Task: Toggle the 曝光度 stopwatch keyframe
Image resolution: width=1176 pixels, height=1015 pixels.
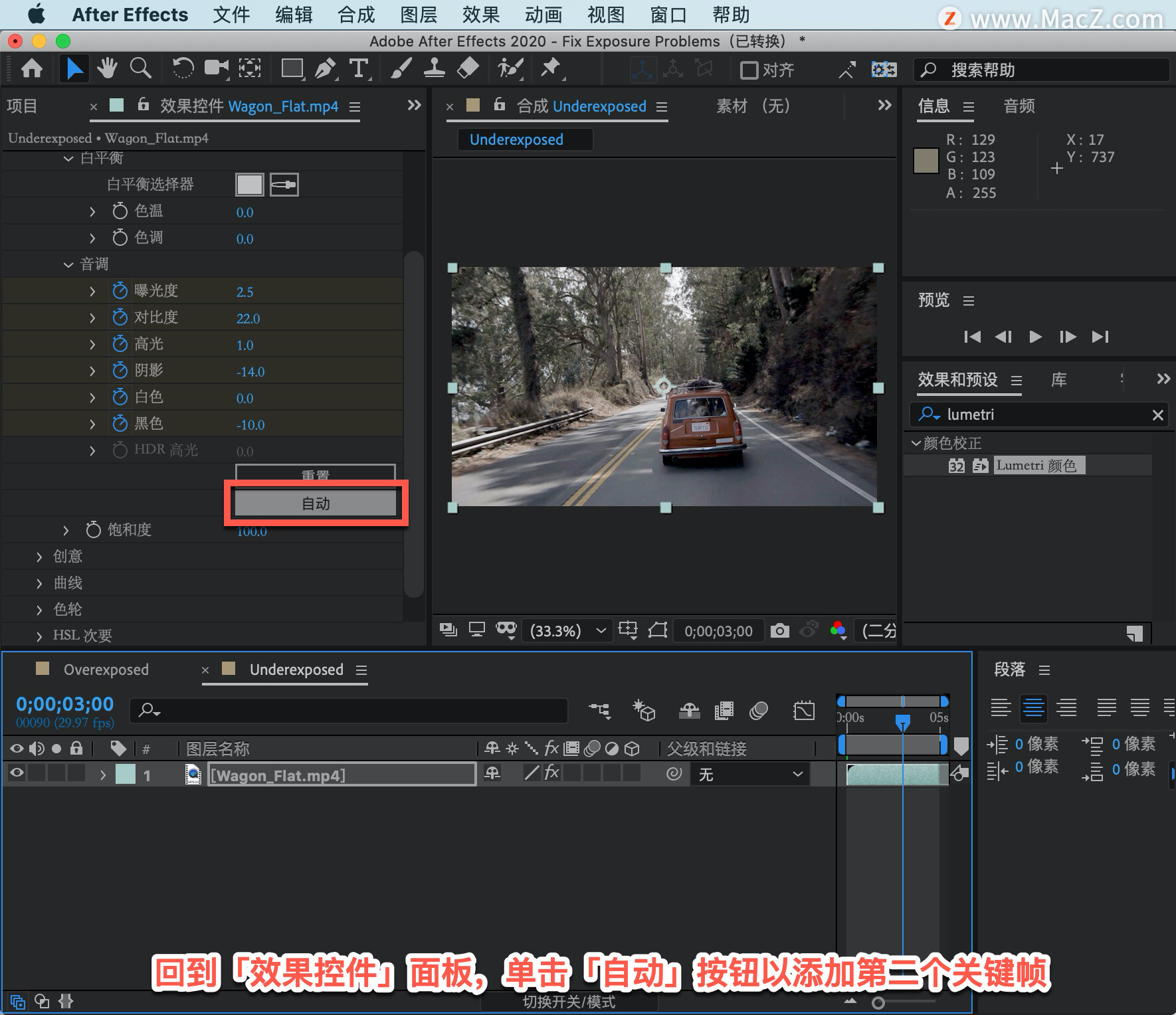Action: [120, 291]
